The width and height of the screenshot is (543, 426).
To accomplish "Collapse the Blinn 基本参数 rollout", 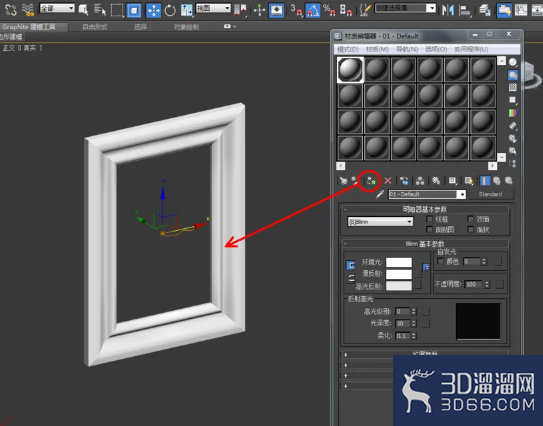I will (425, 244).
